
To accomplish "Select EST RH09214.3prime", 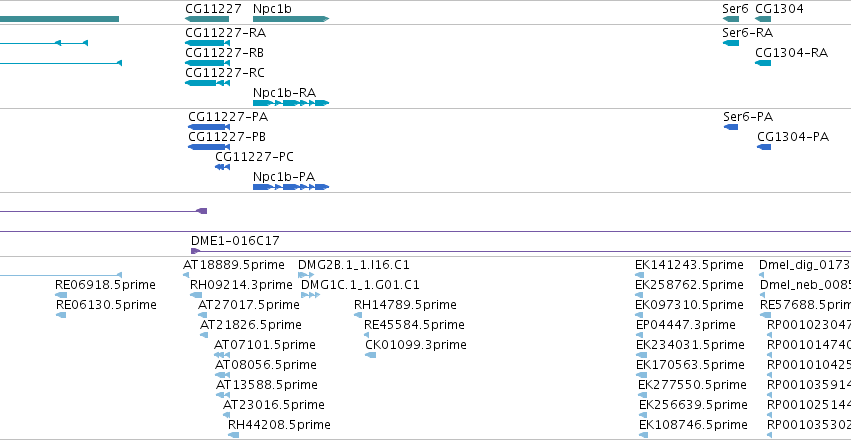I will (x=196, y=295).
